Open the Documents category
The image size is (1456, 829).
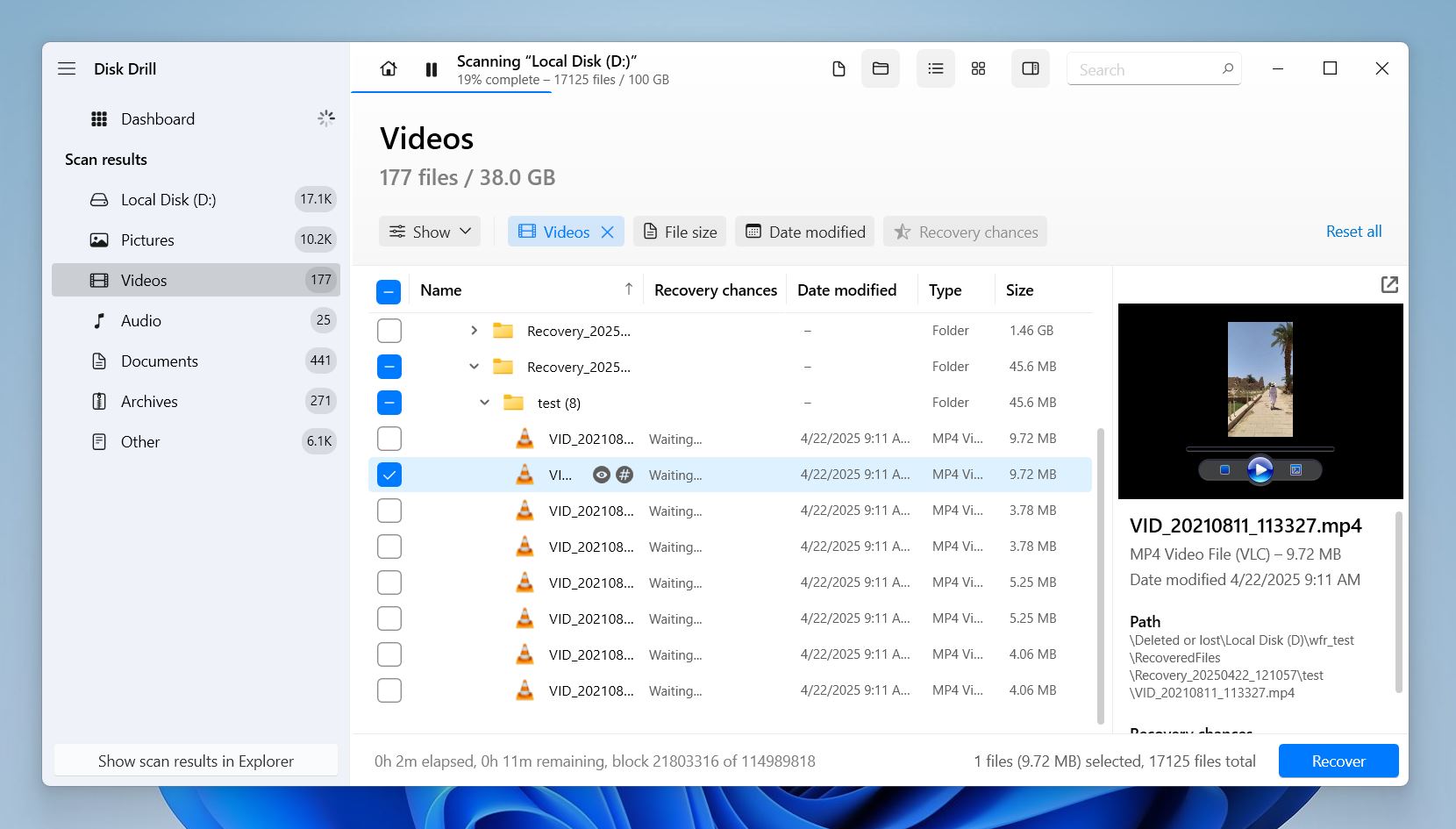point(196,361)
